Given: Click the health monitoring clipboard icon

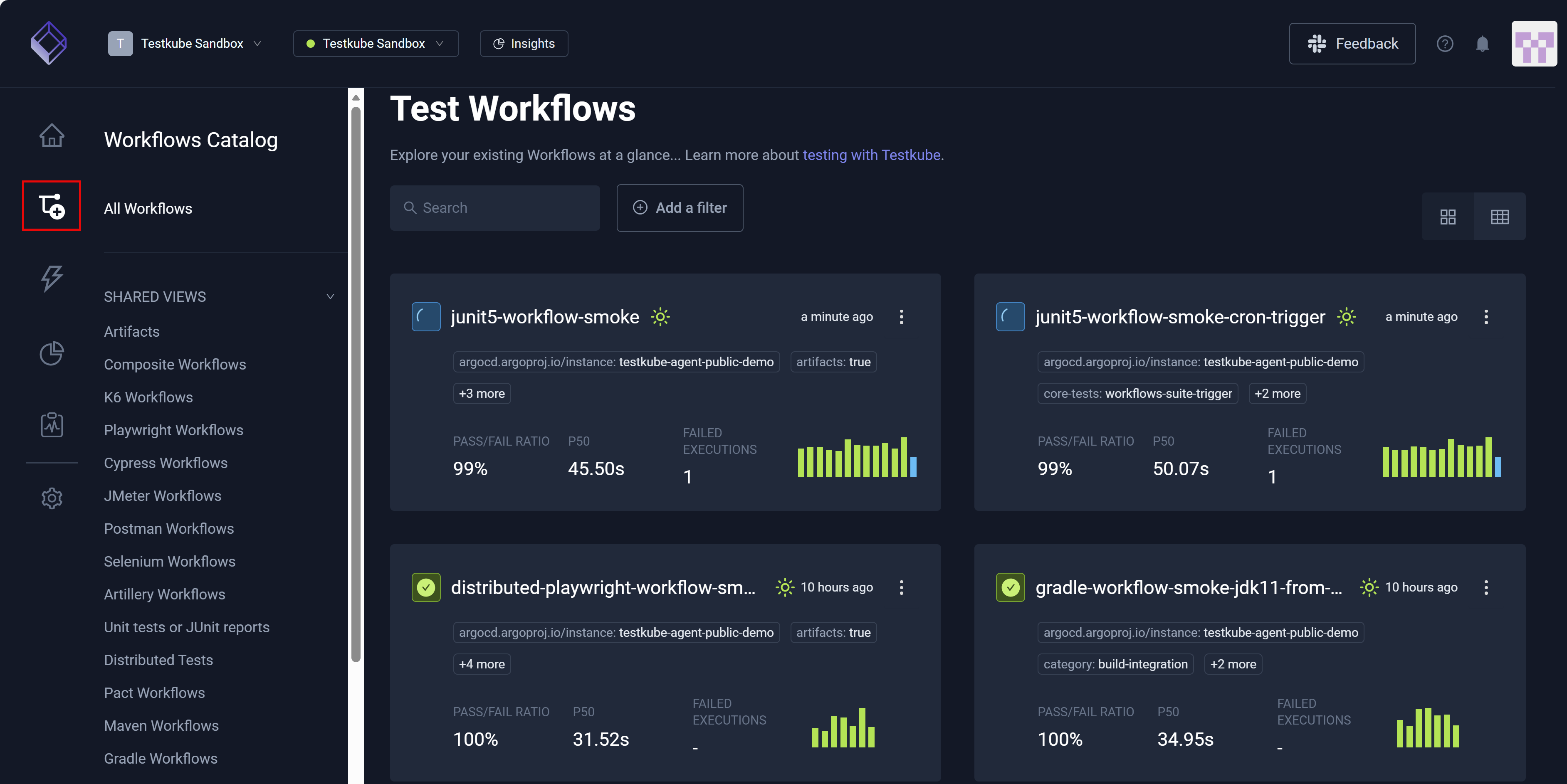Looking at the screenshot, I should tap(52, 425).
